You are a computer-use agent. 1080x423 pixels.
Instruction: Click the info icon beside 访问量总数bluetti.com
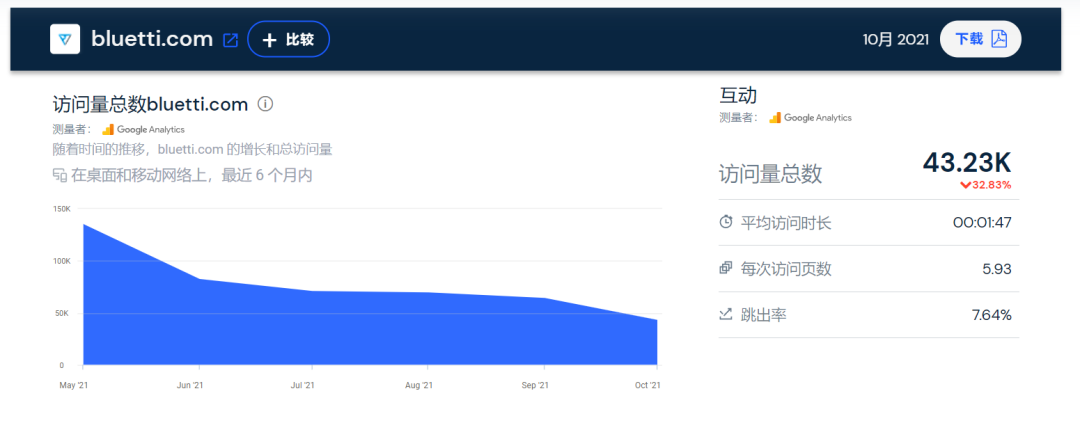click(265, 104)
